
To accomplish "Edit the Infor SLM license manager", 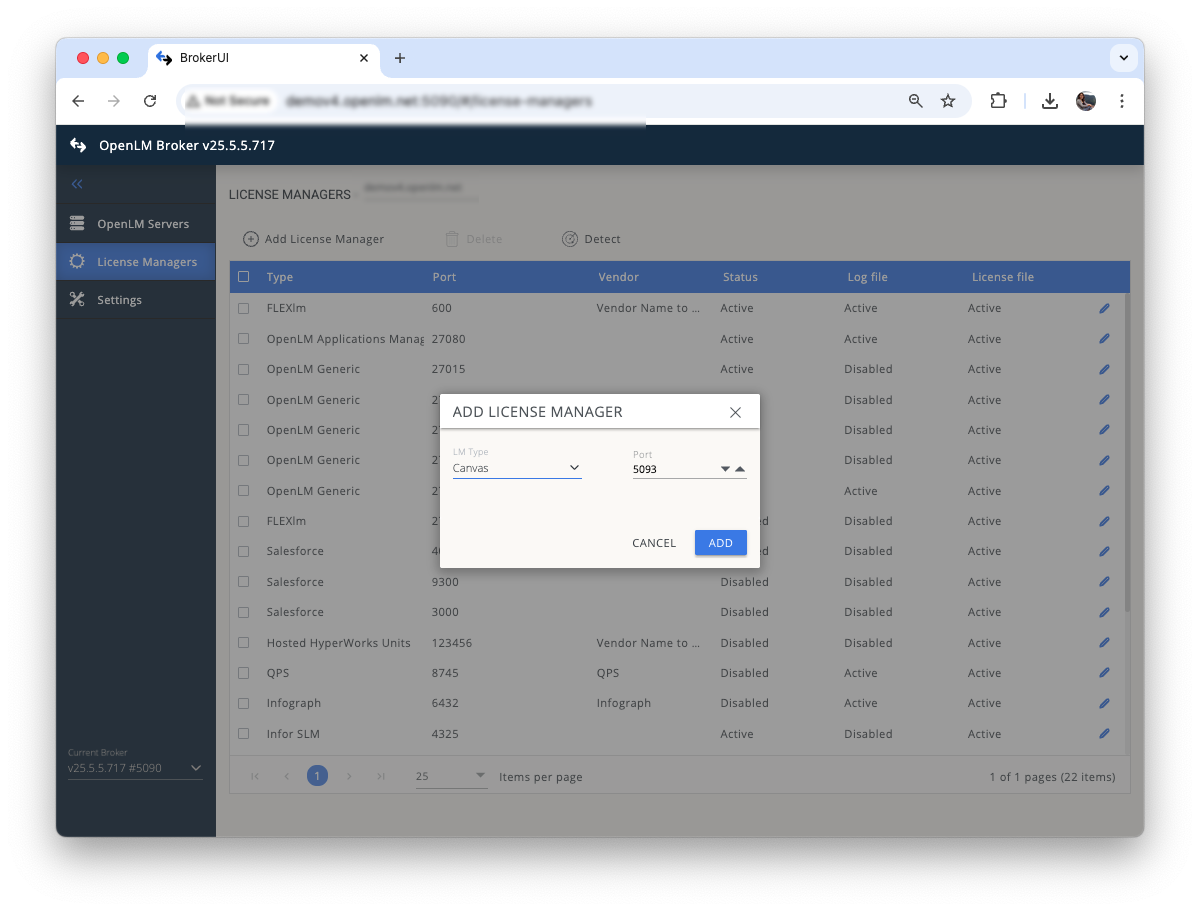I will point(1103,733).
